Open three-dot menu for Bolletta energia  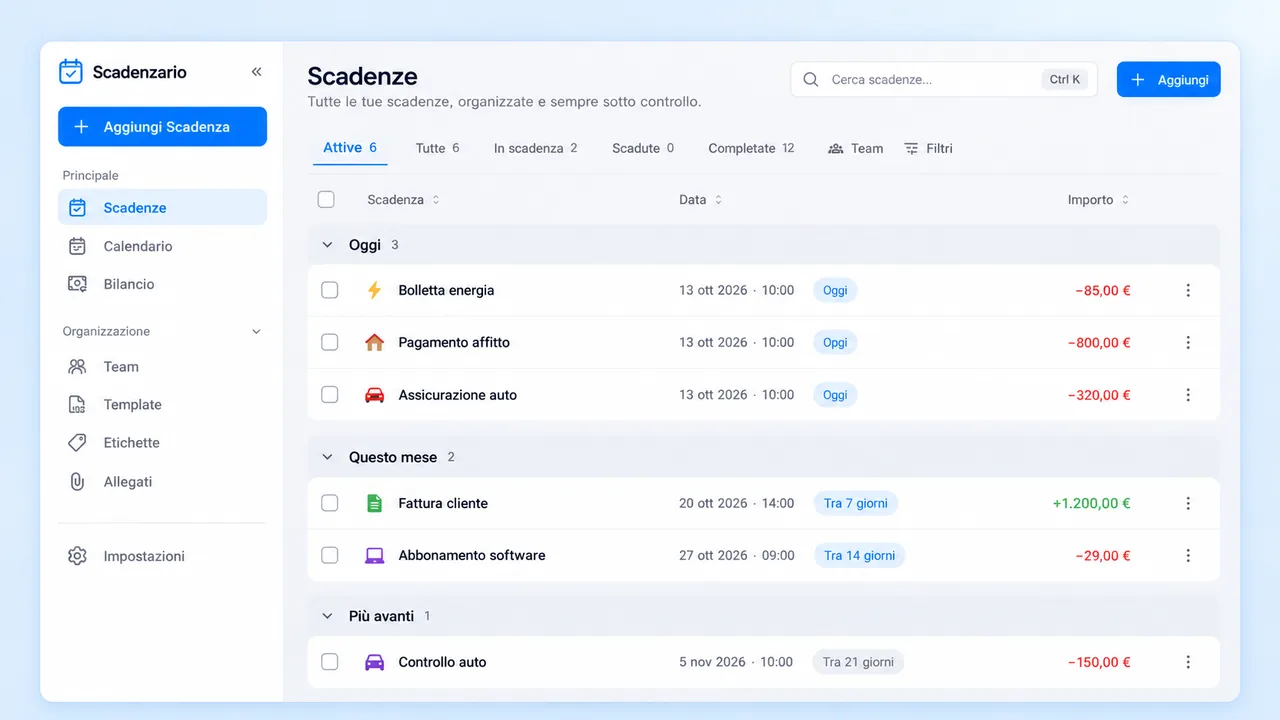pos(1188,290)
